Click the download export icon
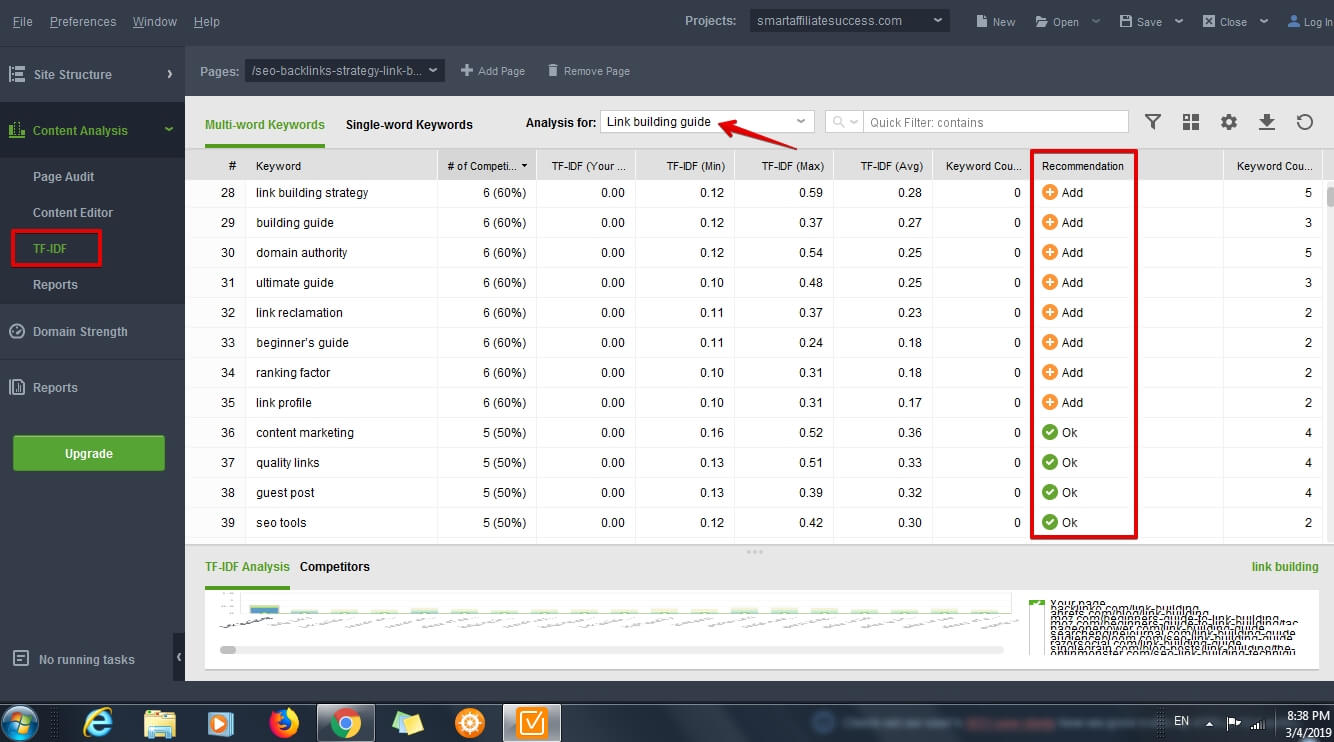1334x742 pixels. (x=1267, y=122)
